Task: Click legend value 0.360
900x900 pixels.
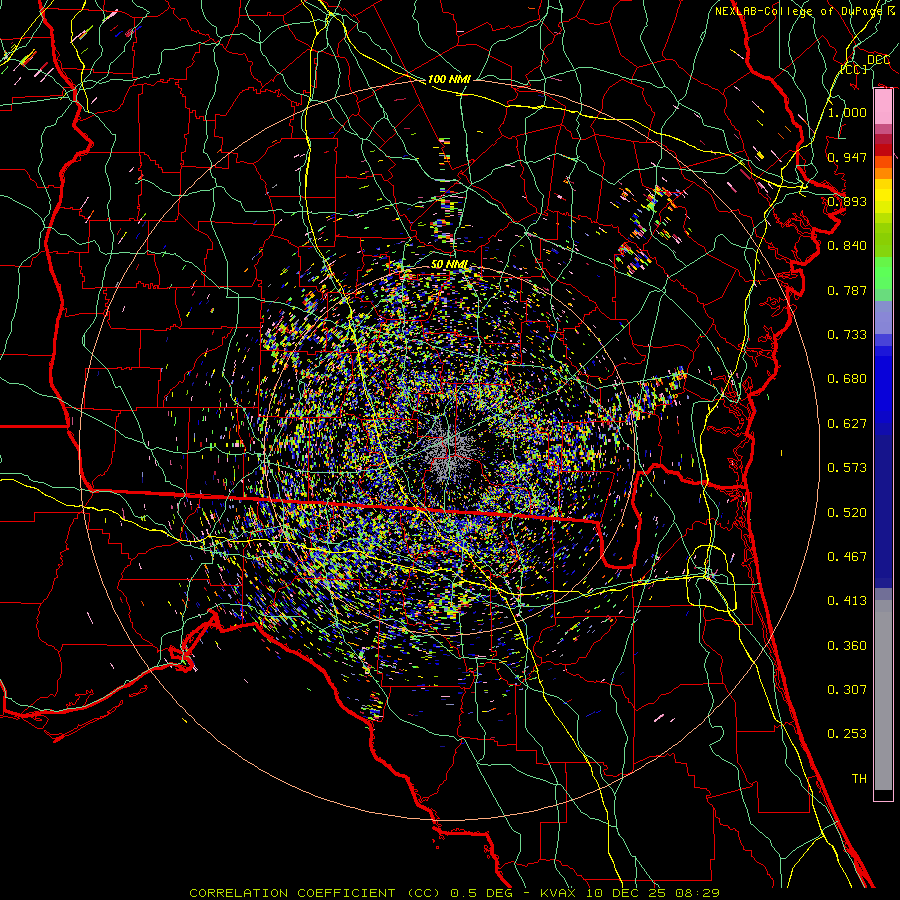Action: 847,646
